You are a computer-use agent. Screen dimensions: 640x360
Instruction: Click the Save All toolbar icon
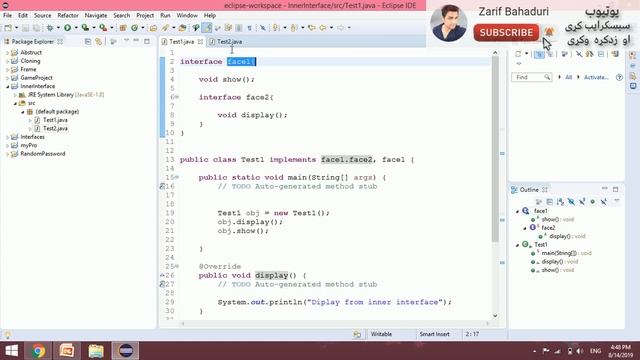point(36,28)
